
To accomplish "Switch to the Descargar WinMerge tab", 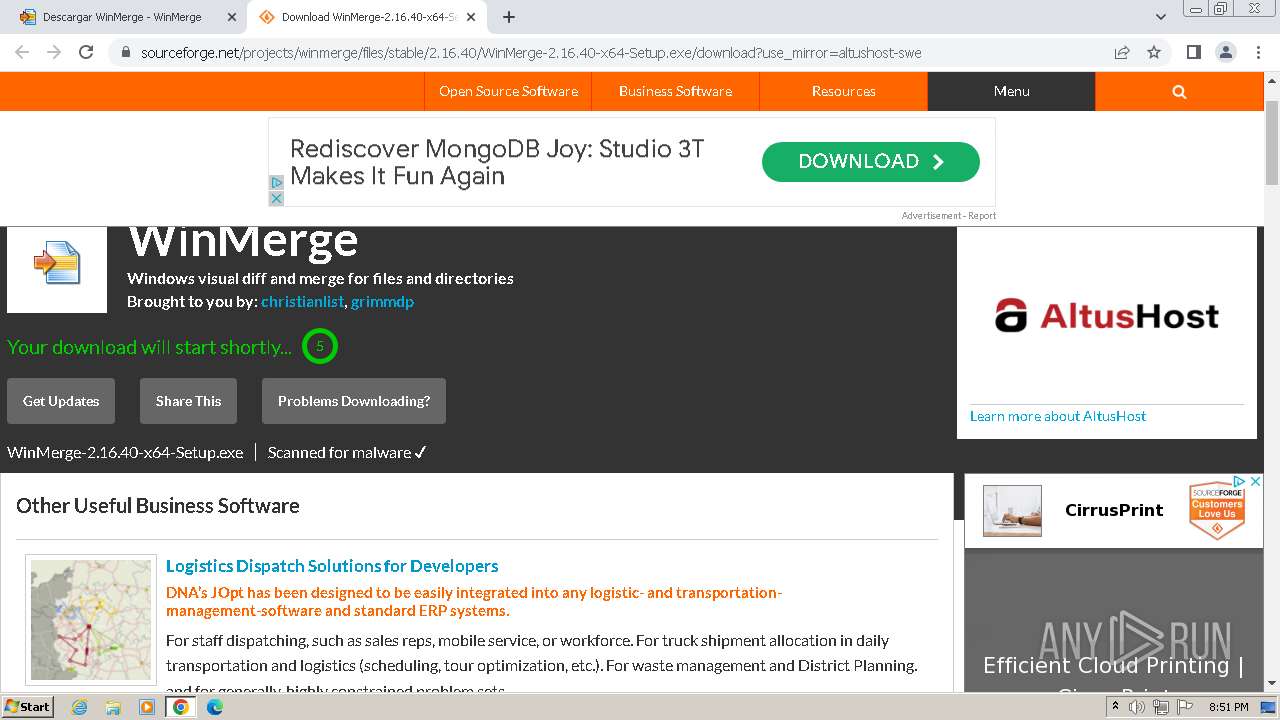I will click(x=122, y=17).
